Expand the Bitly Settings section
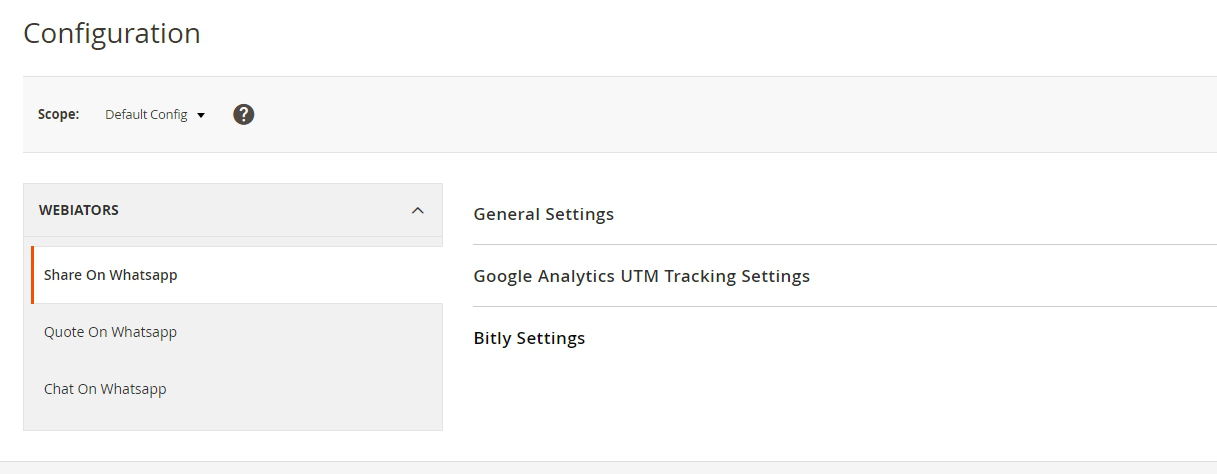This screenshot has height=474, width=1217. [x=529, y=338]
